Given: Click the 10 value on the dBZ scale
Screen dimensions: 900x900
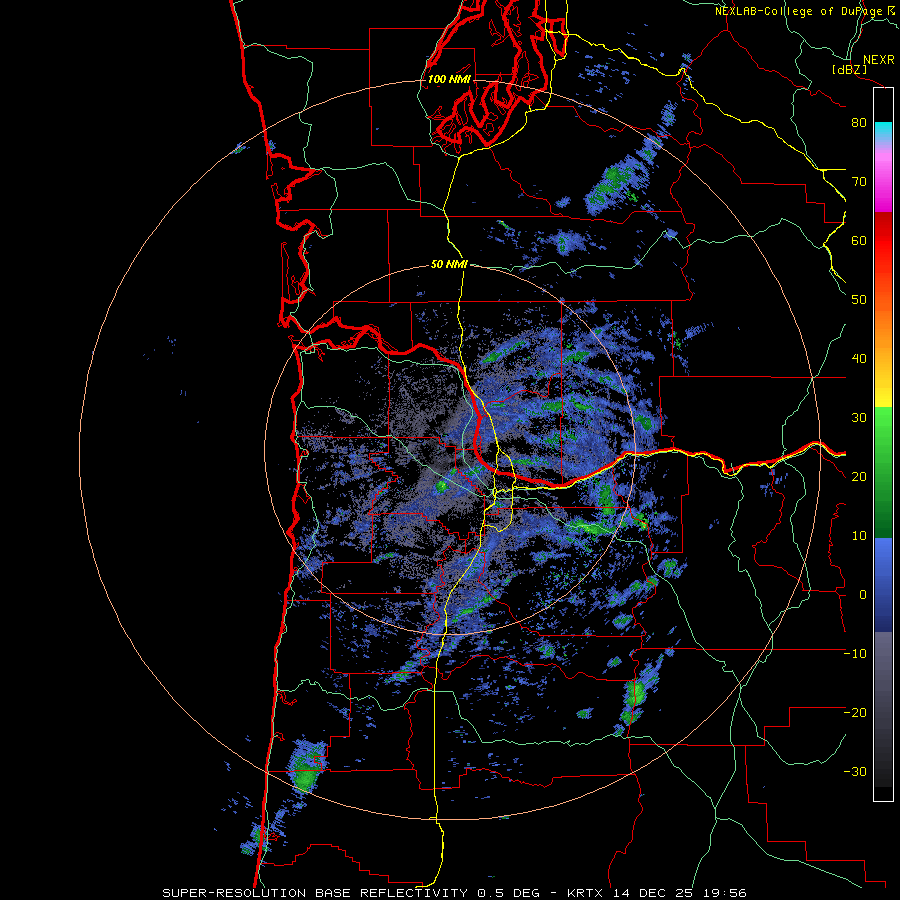Looking at the screenshot, I should pos(859,536).
